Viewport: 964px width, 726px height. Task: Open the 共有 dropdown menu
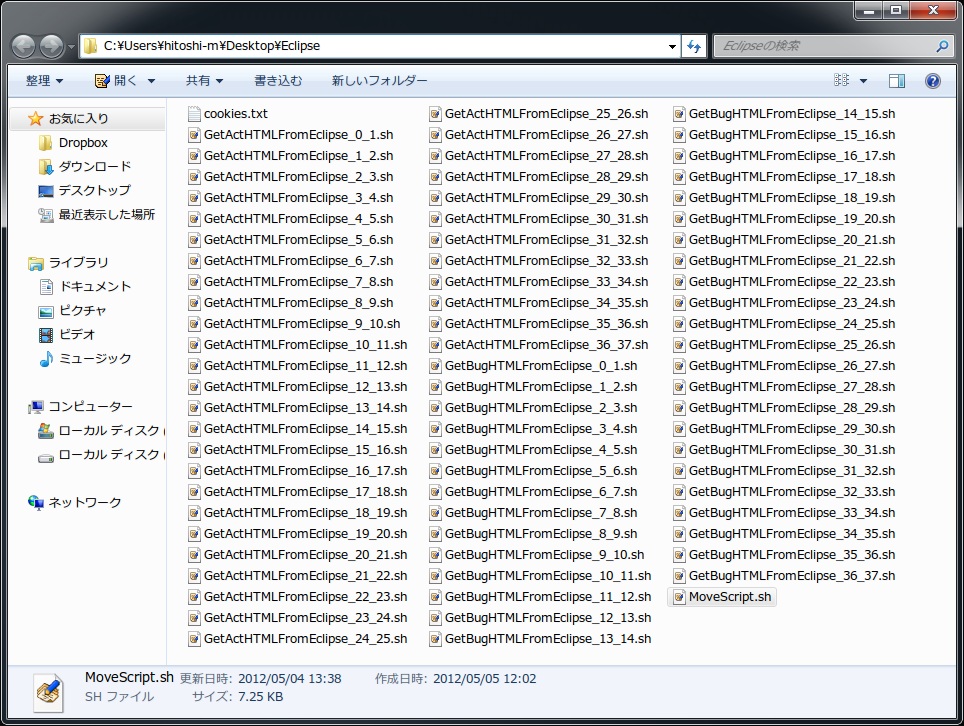[x=204, y=81]
